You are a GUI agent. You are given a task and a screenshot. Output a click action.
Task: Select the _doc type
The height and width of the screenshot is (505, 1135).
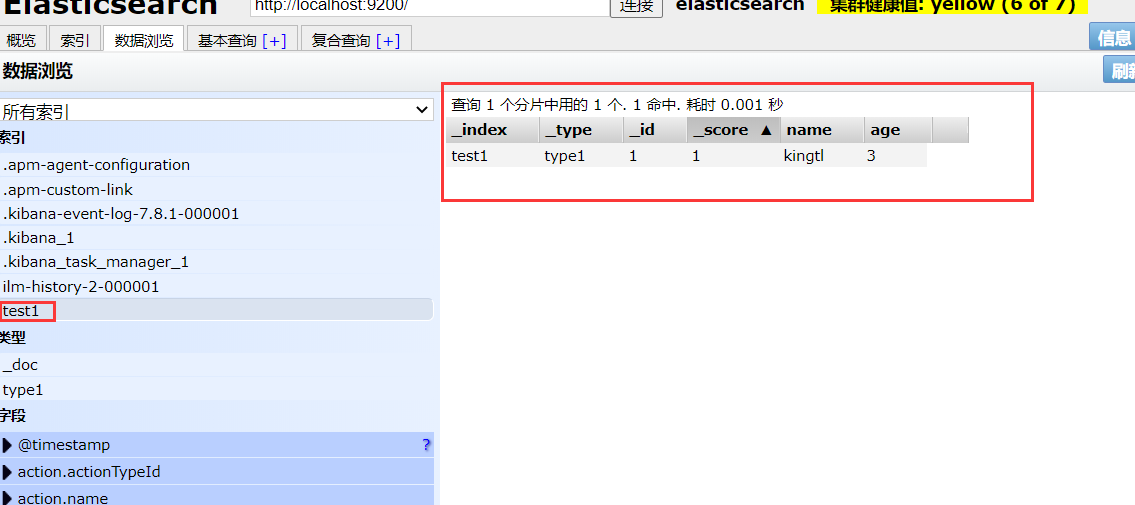click(x=216, y=365)
